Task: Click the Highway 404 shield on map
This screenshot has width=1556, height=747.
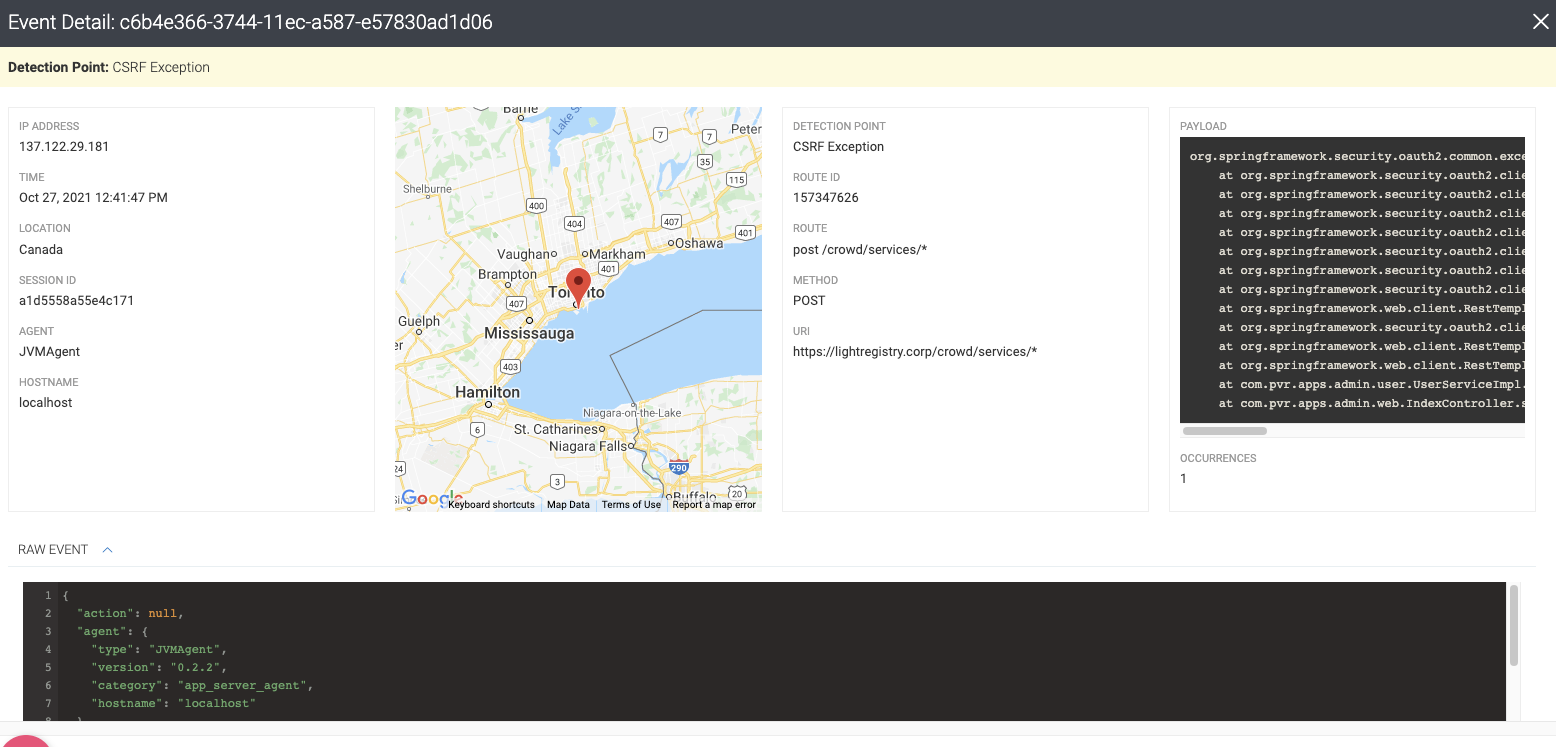Action: [x=574, y=224]
